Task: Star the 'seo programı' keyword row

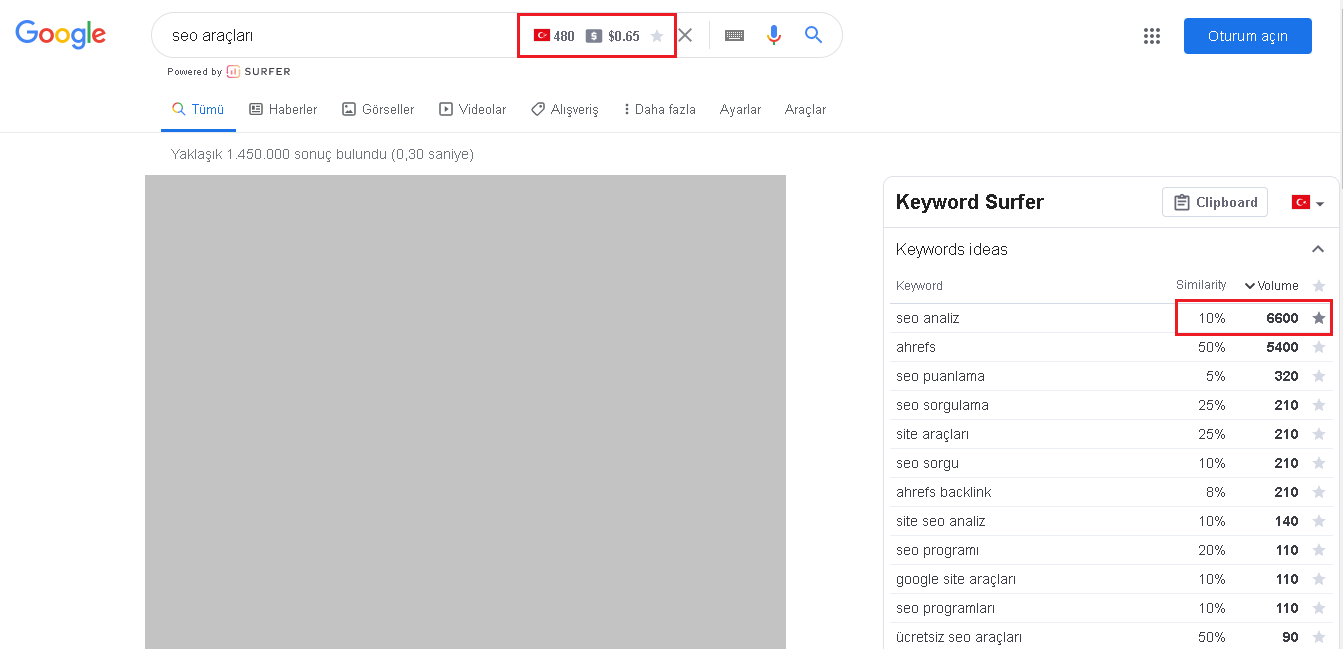Action: pyautogui.click(x=1319, y=550)
